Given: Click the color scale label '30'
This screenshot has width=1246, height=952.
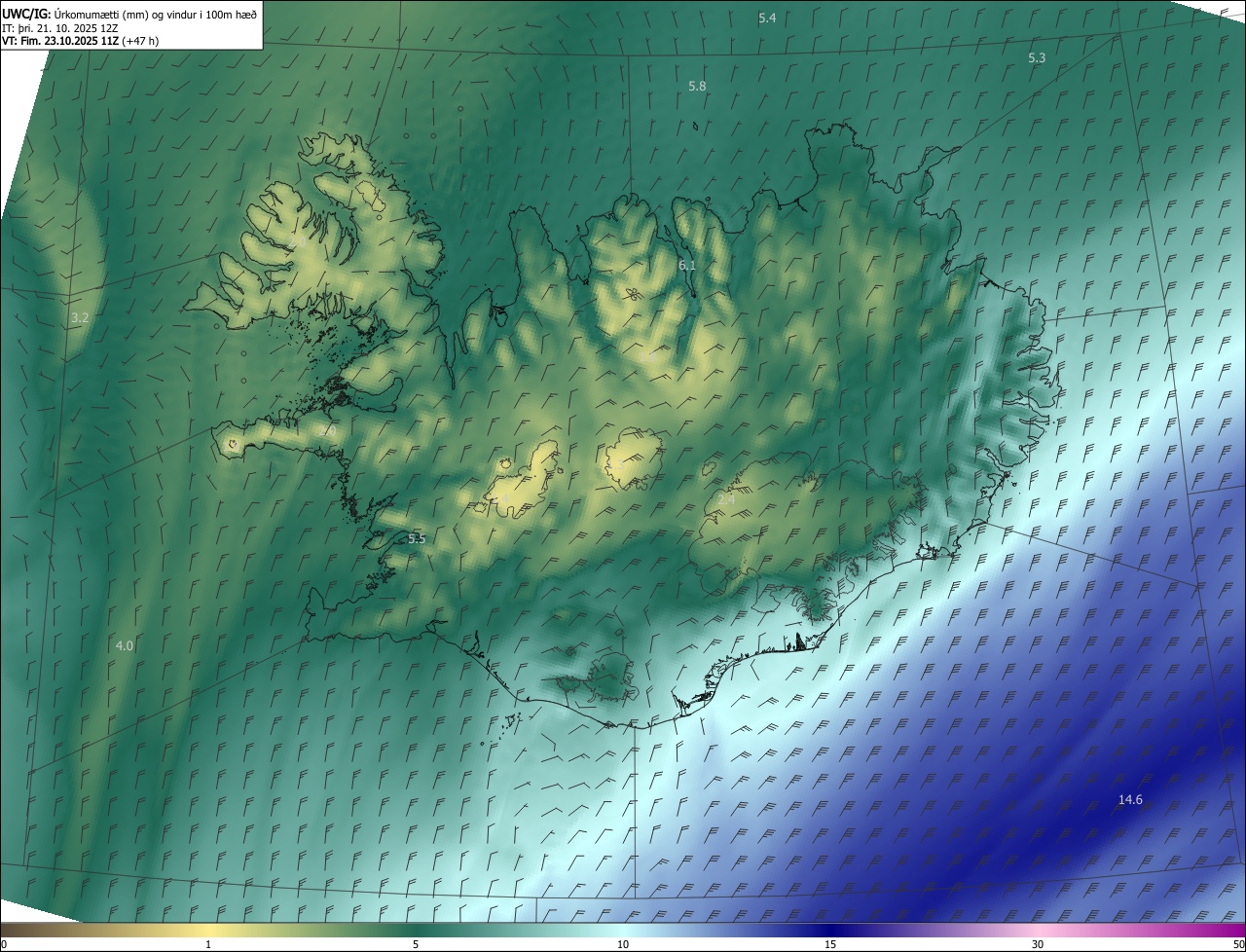Looking at the screenshot, I should tap(1038, 945).
